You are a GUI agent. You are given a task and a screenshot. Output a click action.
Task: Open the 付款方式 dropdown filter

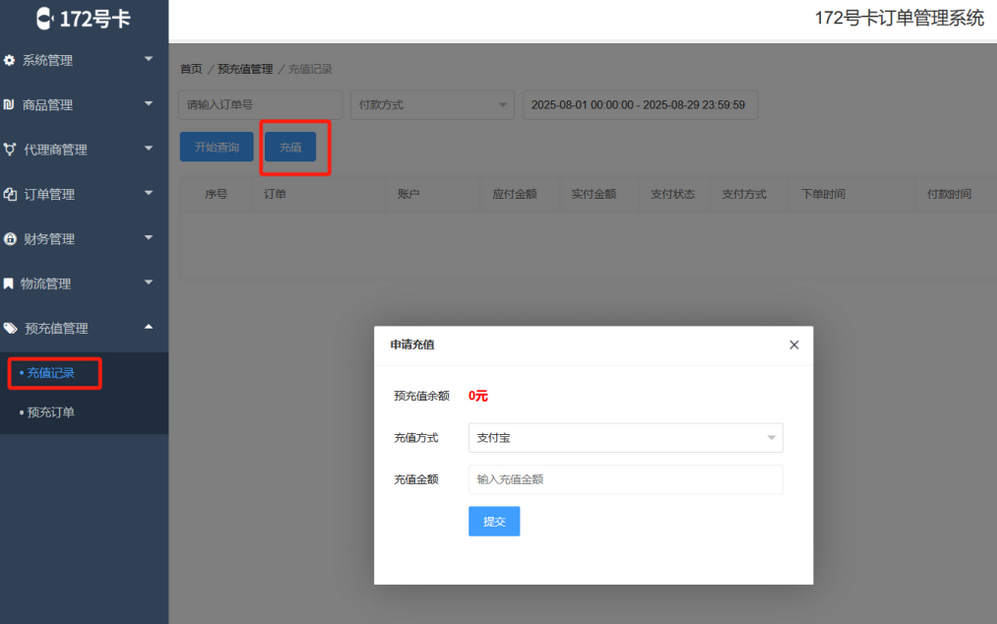click(432, 104)
